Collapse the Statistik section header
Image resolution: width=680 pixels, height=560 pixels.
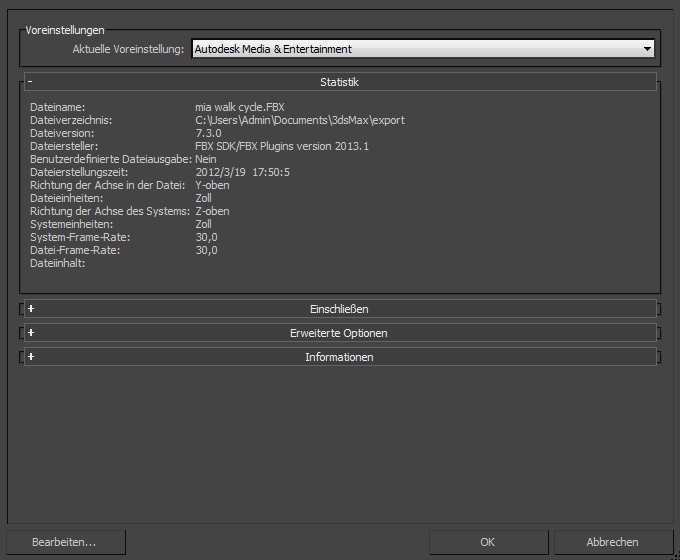point(340,82)
